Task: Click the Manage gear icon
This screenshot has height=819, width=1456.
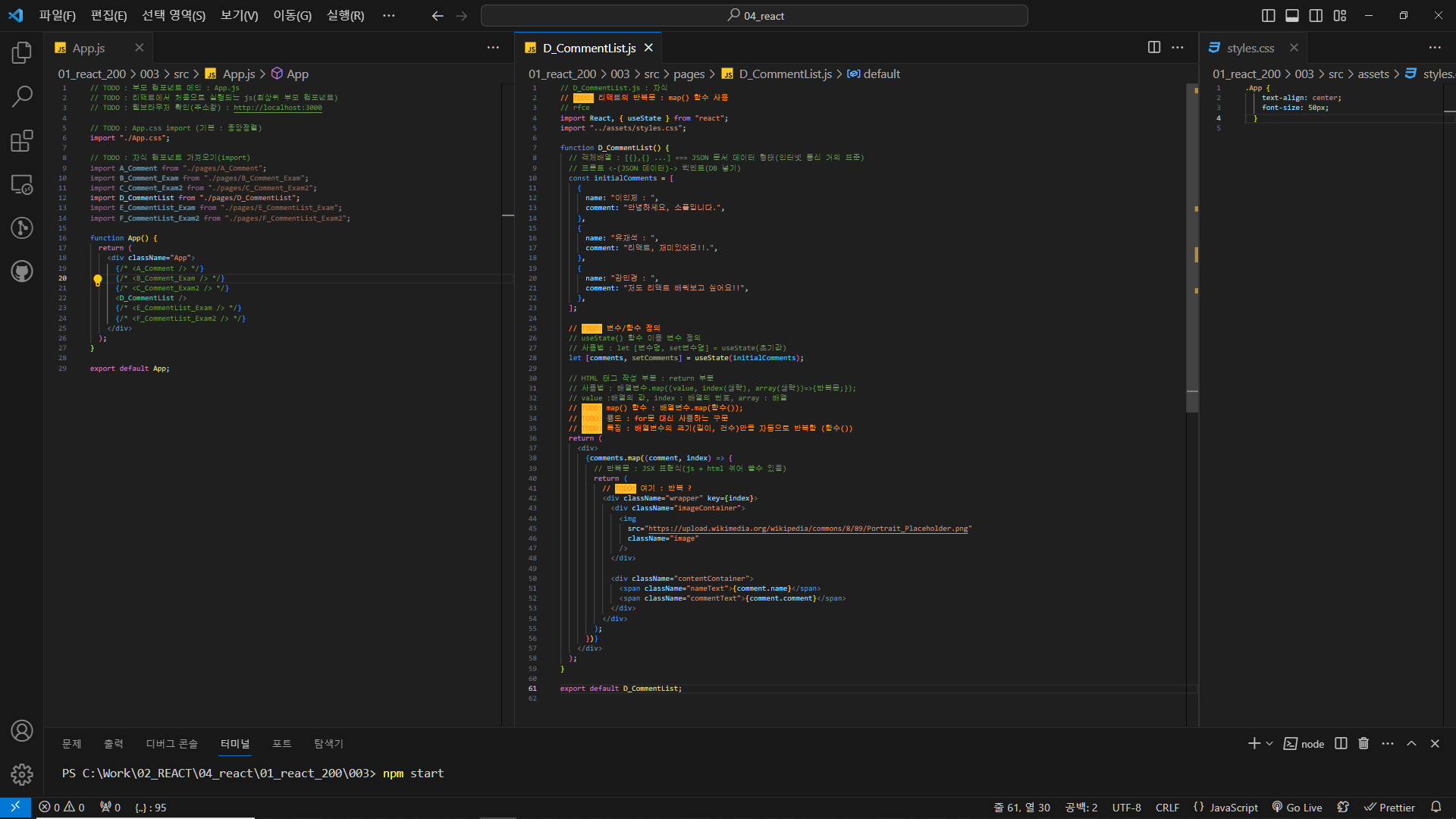Action: pos(22,774)
